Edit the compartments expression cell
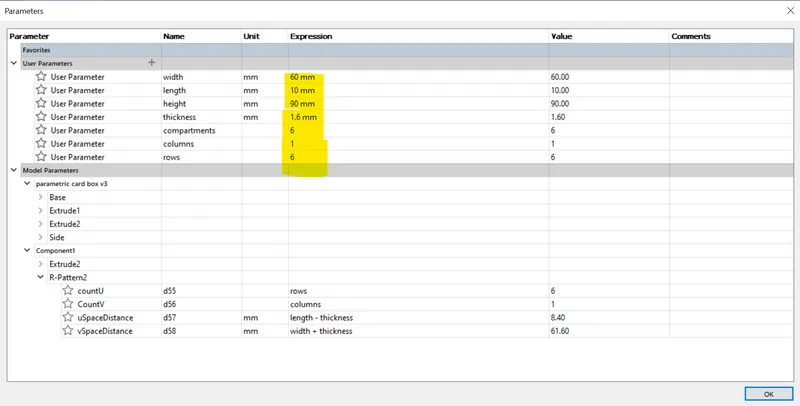Viewport: 800px width, 406px height. click(418, 130)
